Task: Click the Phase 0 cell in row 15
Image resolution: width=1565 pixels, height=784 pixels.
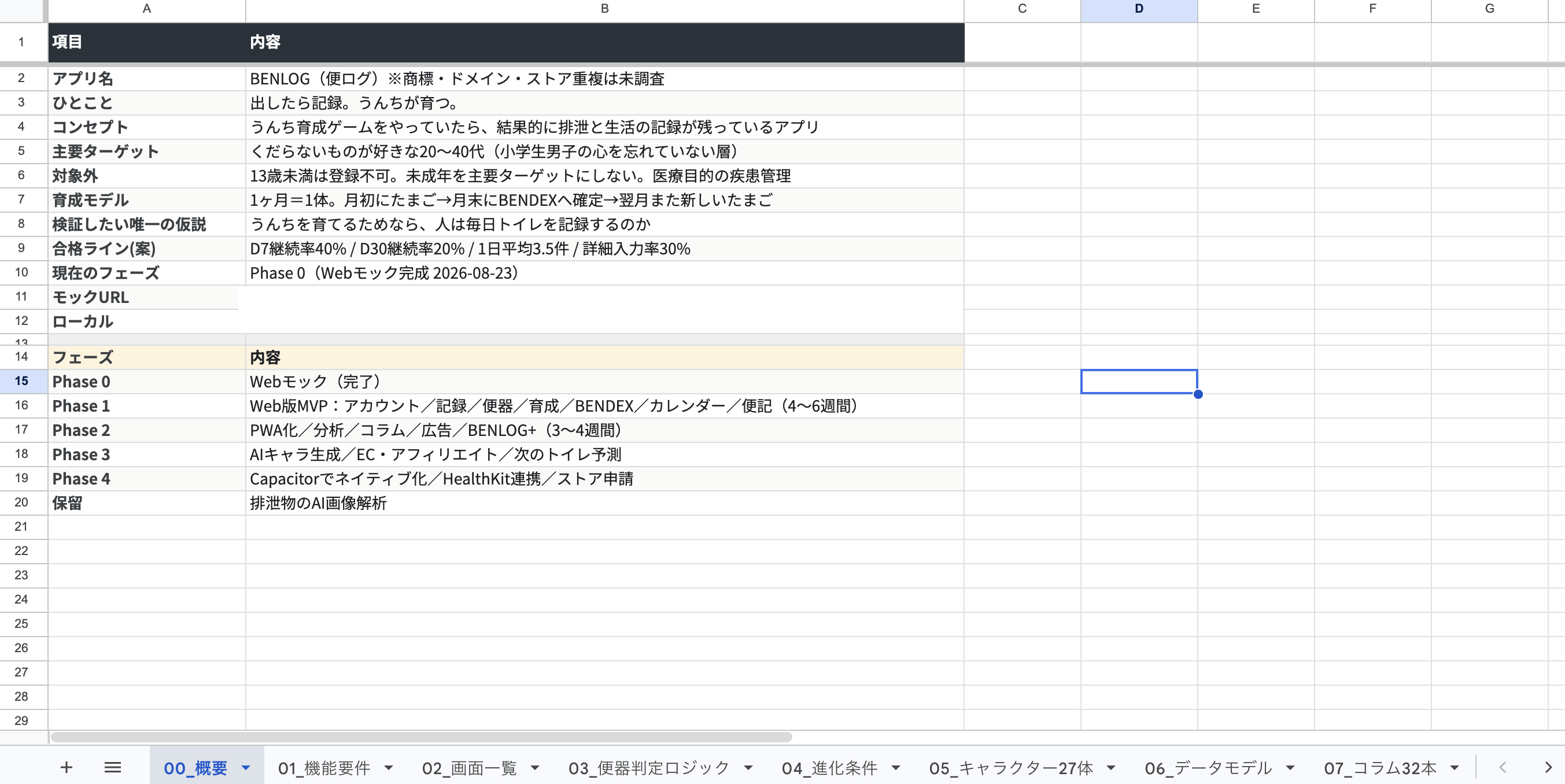Action: coord(146,382)
